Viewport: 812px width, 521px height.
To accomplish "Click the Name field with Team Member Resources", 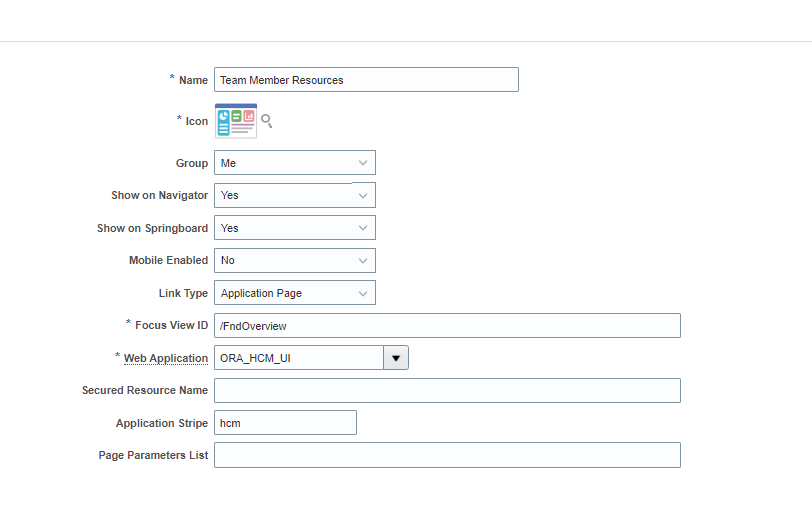I will coord(366,80).
